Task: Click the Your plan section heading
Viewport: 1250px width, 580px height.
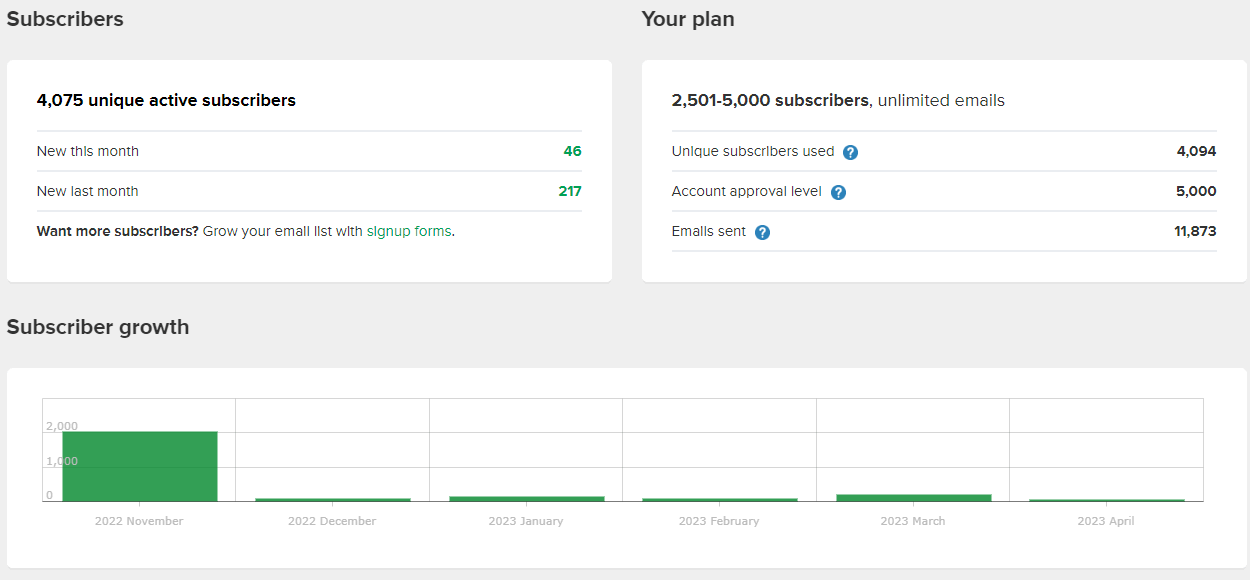Action: click(x=688, y=19)
